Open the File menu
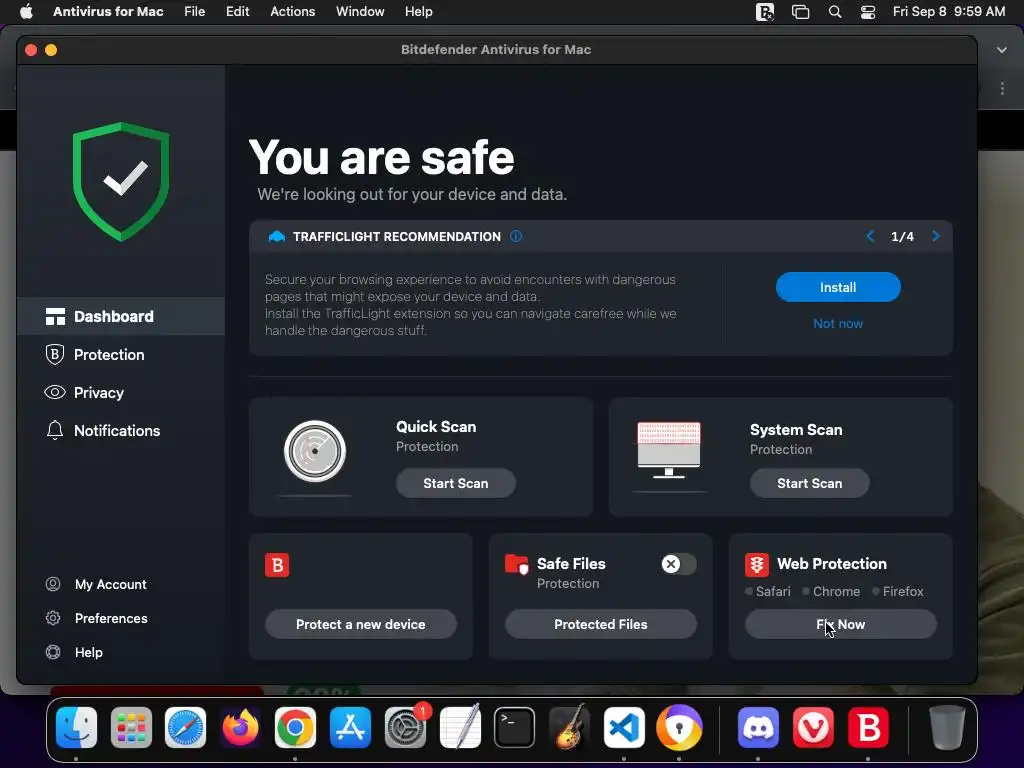Image resolution: width=1024 pixels, height=768 pixels. tap(195, 12)
